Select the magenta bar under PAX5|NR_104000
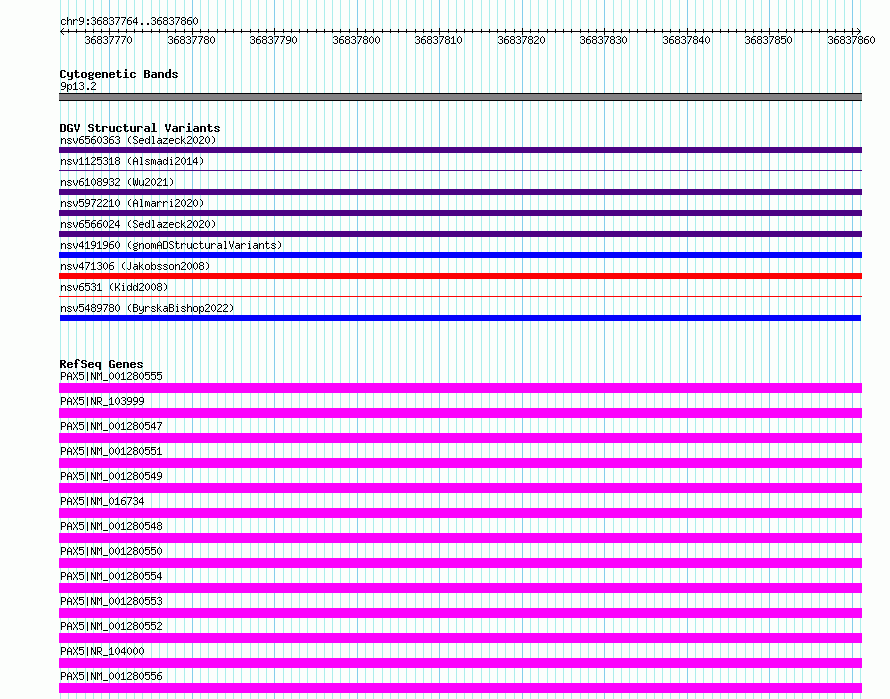The image size is (890, 699). click(460, 663)
